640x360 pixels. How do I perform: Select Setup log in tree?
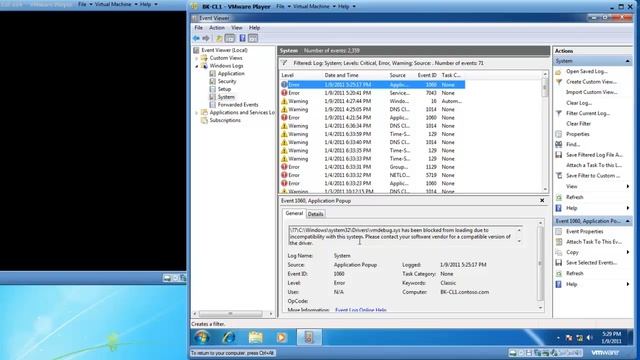tap(224, 89)
